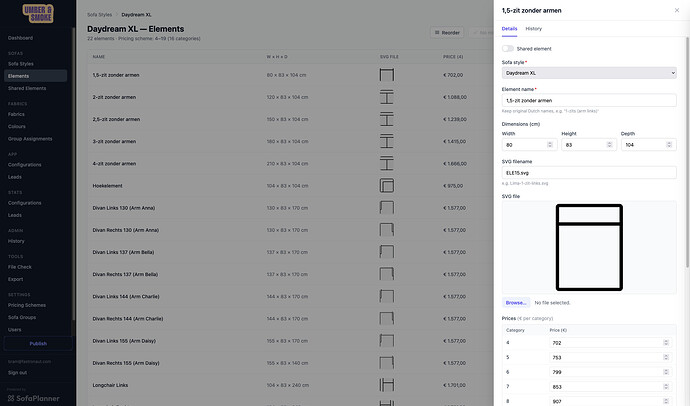Close the element details panel
This screenshot has width=690, height=406.
[x=677, y=11]
